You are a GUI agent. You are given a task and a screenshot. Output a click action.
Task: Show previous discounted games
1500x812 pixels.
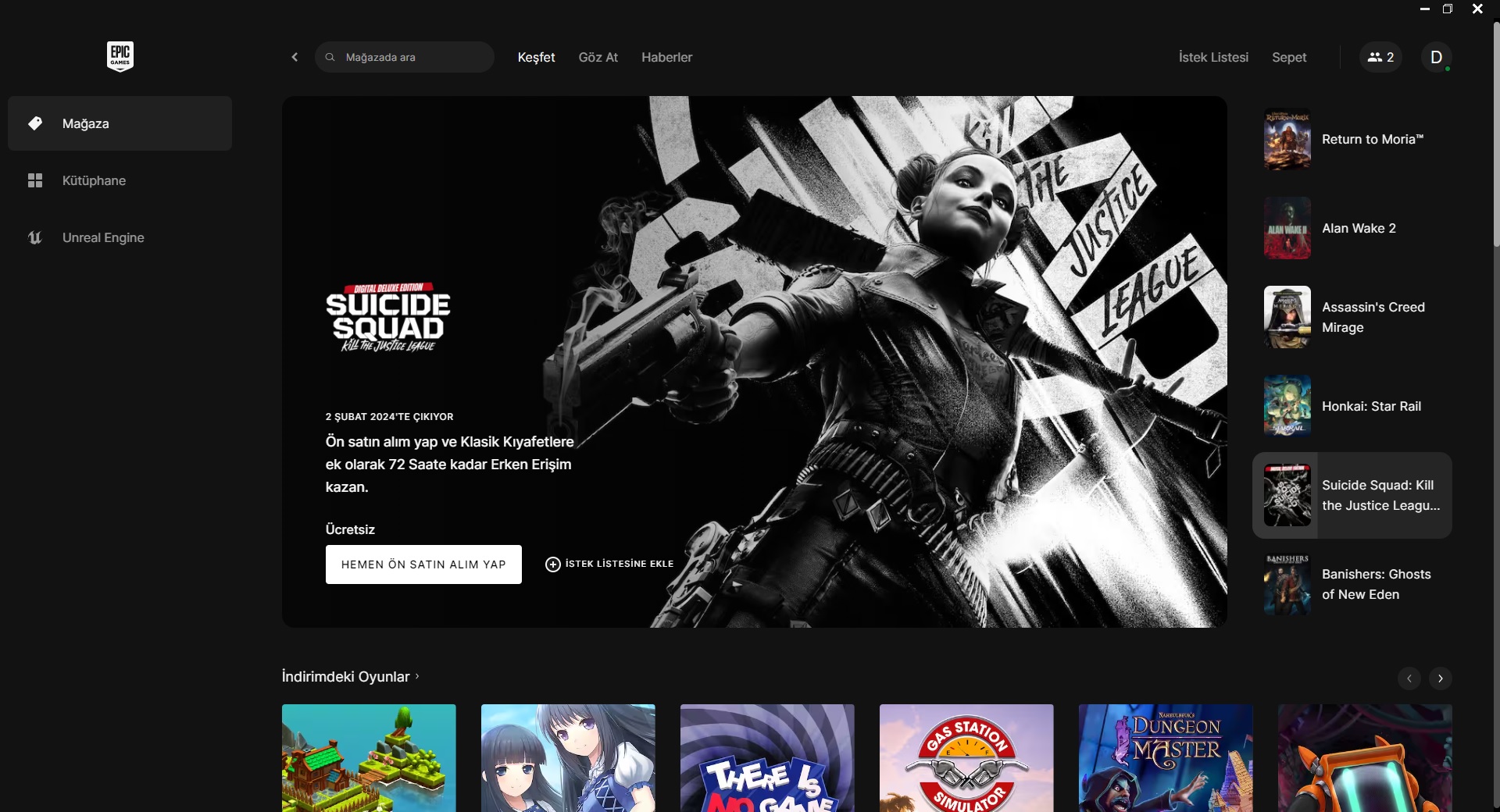click(1409, 678)
